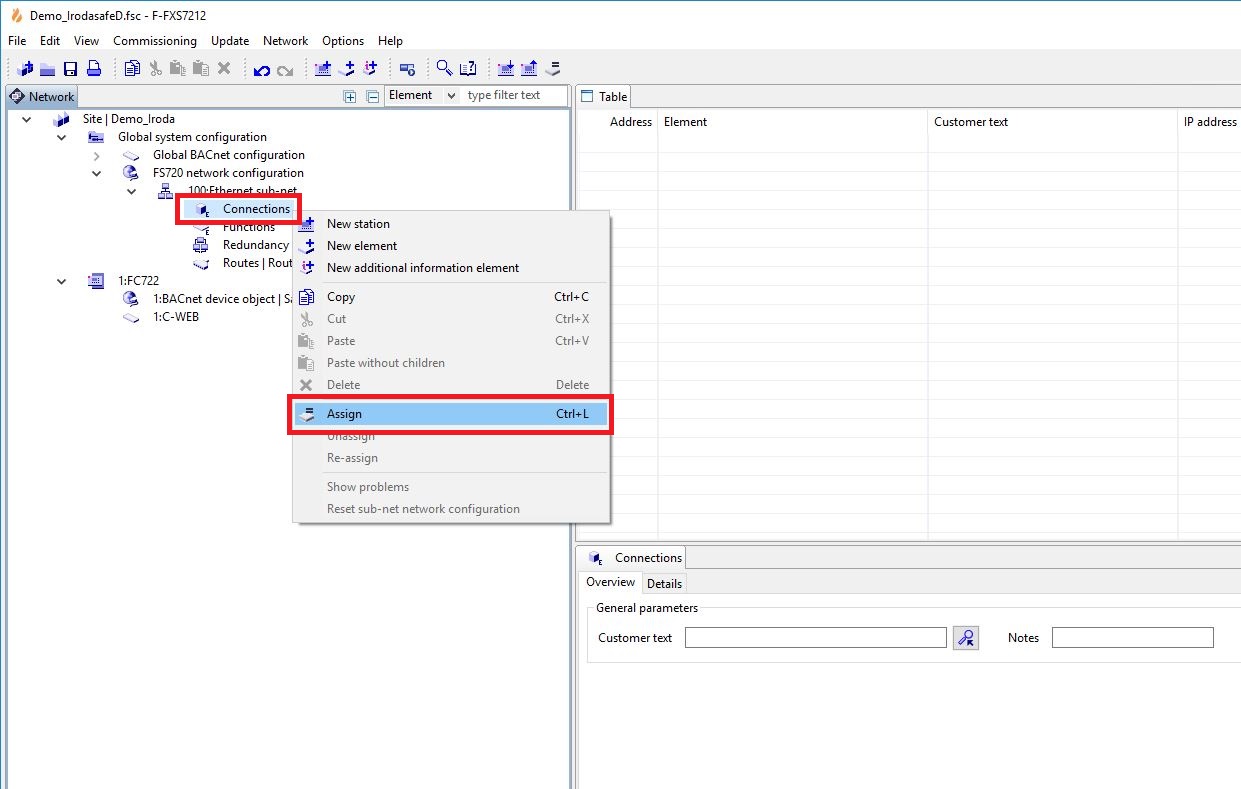The image size is (1241, 789).
Task: Select New element in context menu
Action: coord(362,246)
